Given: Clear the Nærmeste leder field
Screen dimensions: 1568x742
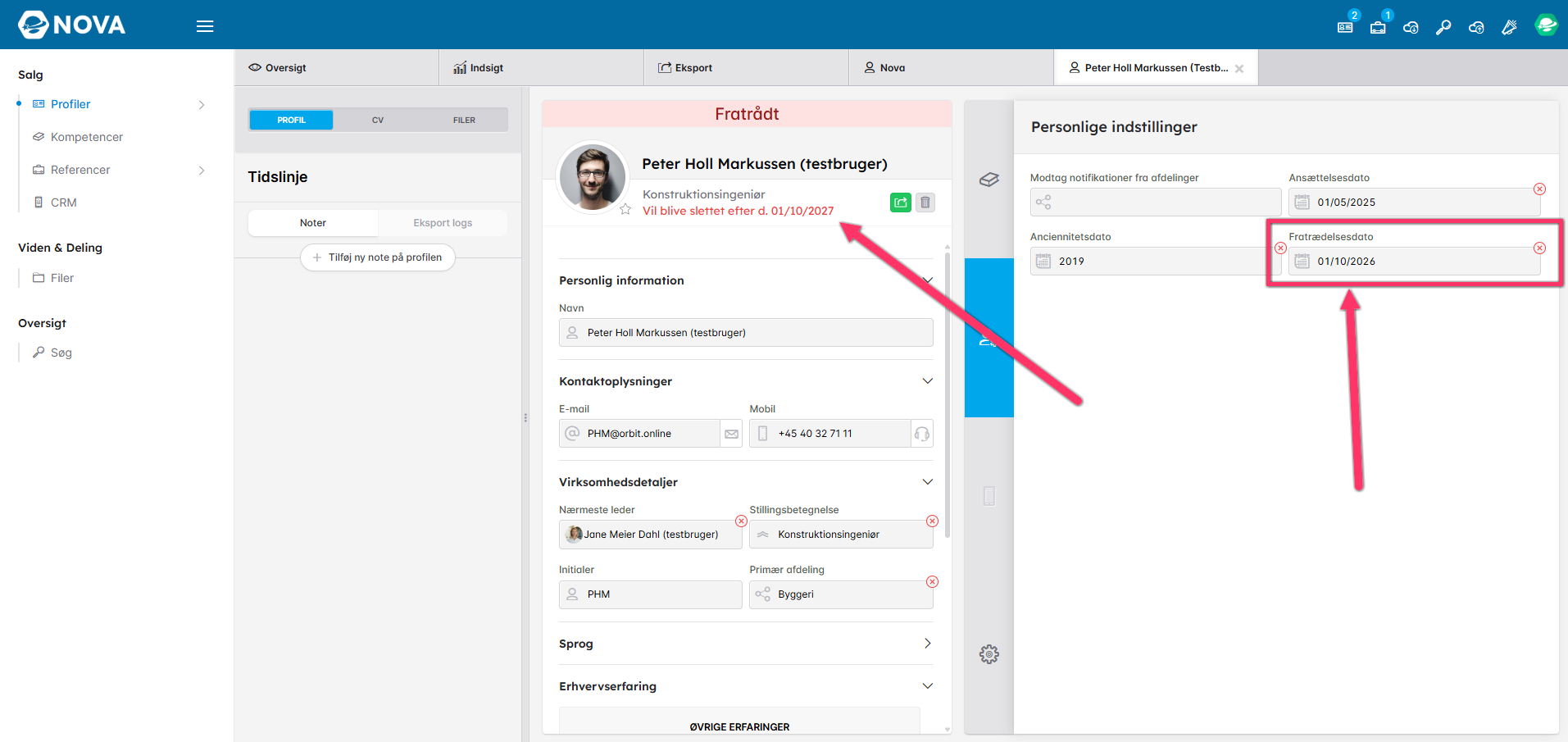Looking at the screenshot, I should pyautogui.click(x=741, y=521).
